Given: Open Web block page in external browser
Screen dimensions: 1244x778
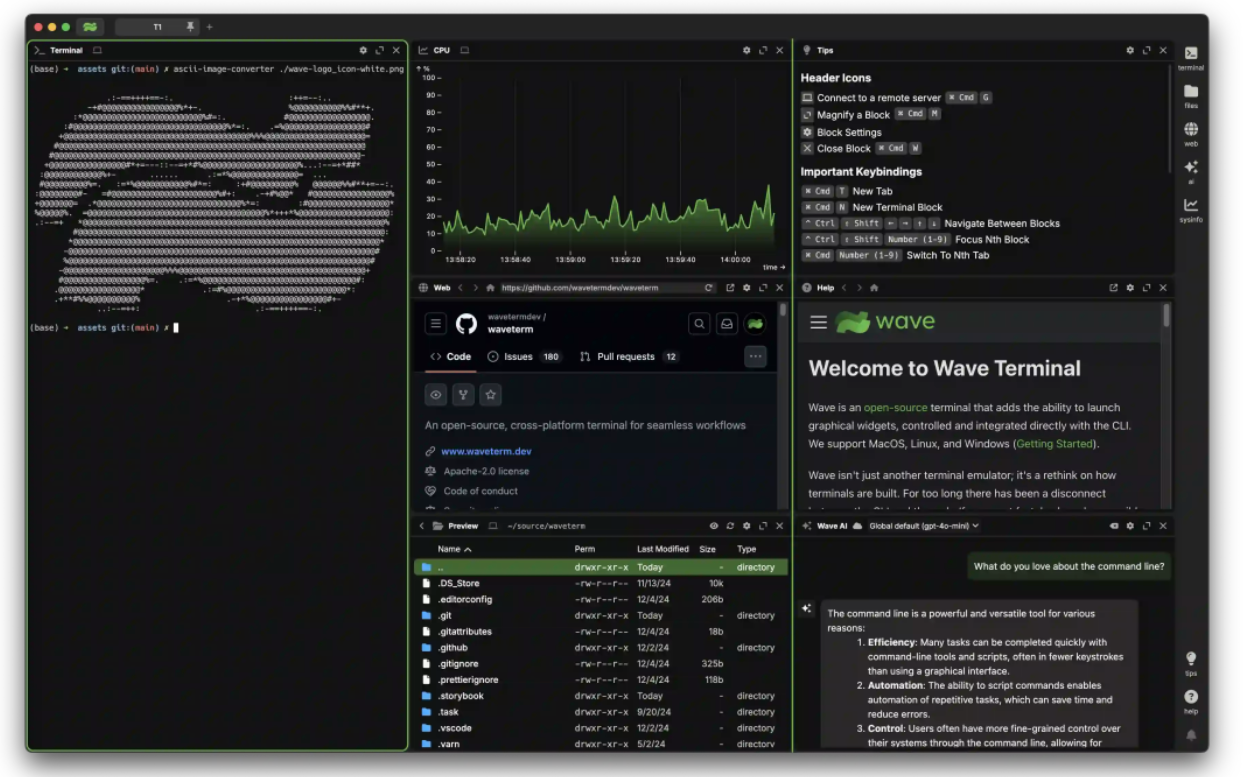Looking at the screenshot, I should 730,288.
